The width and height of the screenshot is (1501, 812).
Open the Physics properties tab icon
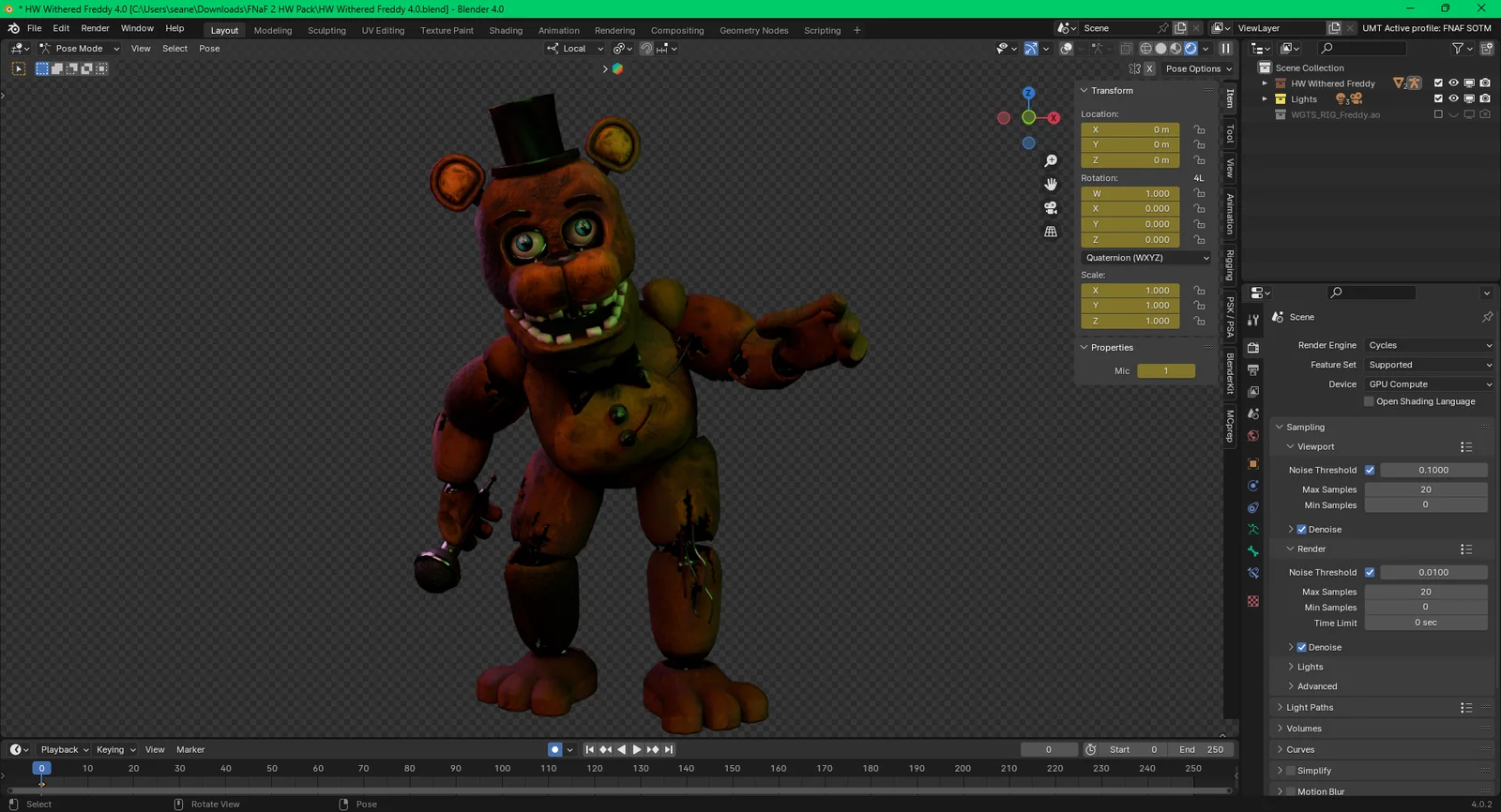1253,486
